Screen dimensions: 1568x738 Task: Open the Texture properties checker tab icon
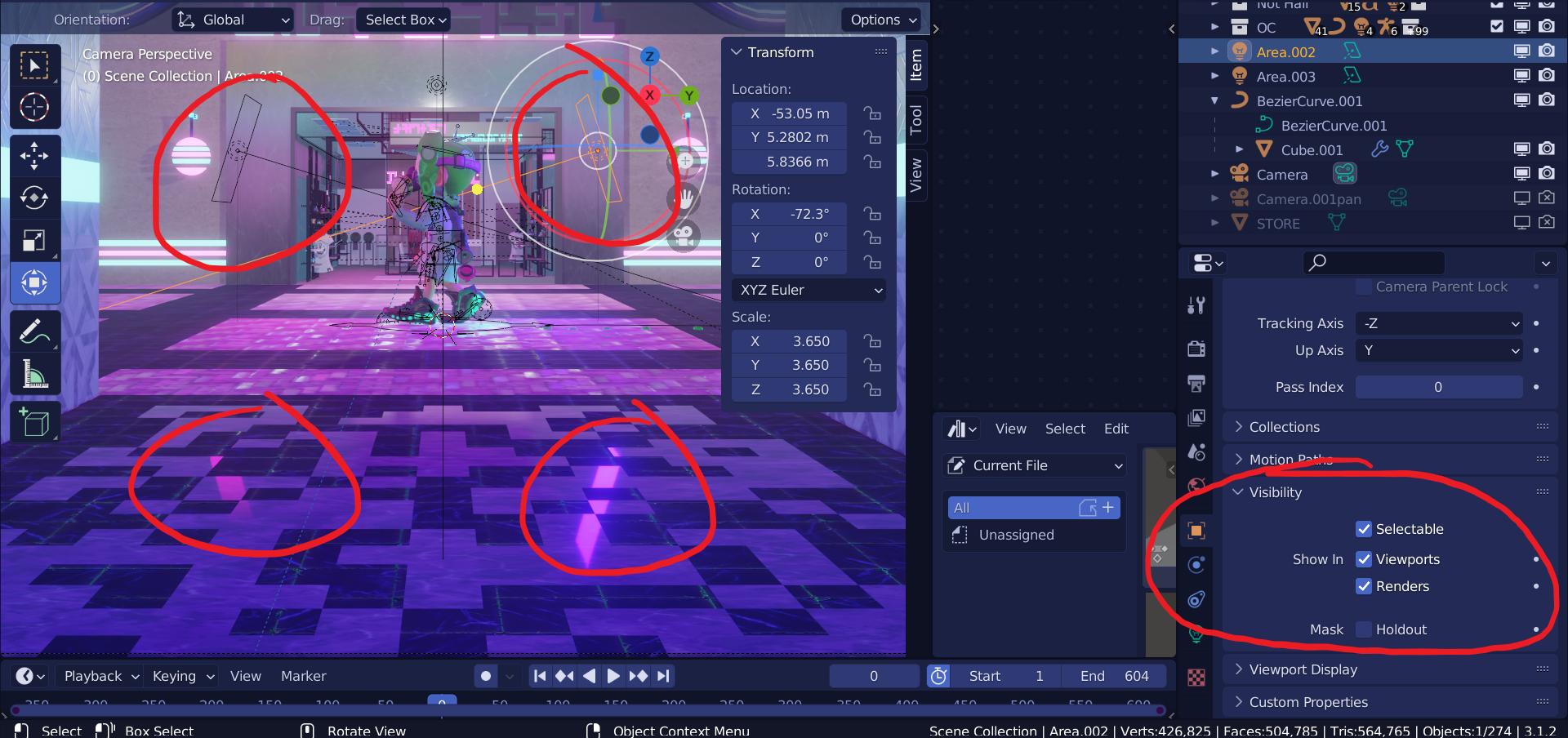1196,677
